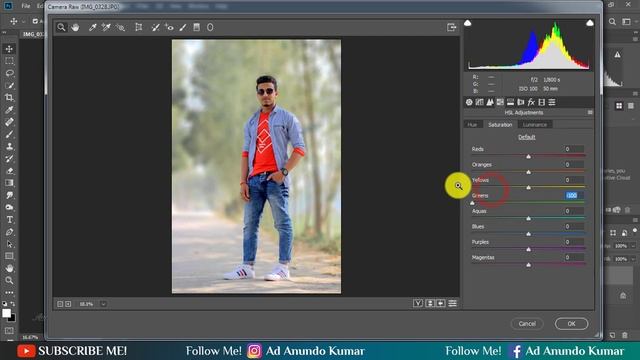Open Photoshop layer opacity 100% dropdown
Viewport: 640px width, 360px height.
click(633, 246)
